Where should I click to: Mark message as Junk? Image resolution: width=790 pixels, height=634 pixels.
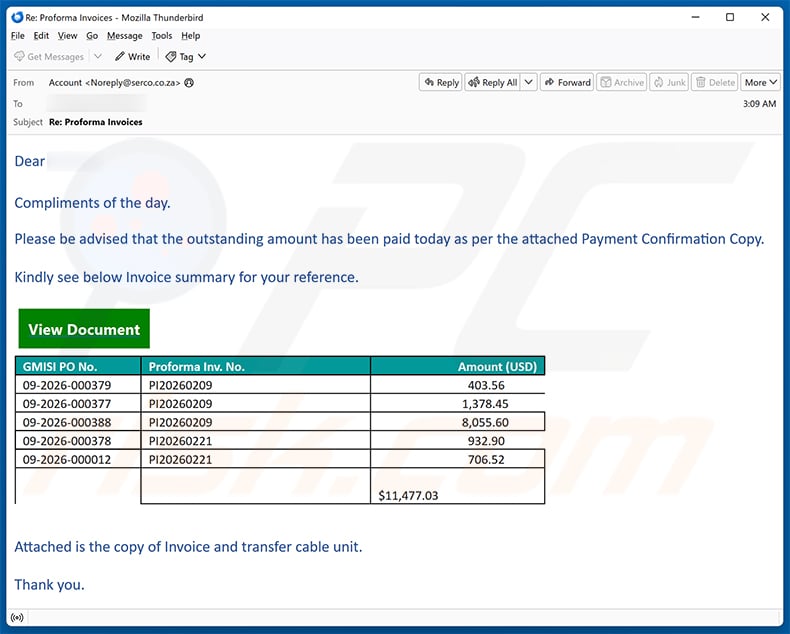click(x=669, y=82)
